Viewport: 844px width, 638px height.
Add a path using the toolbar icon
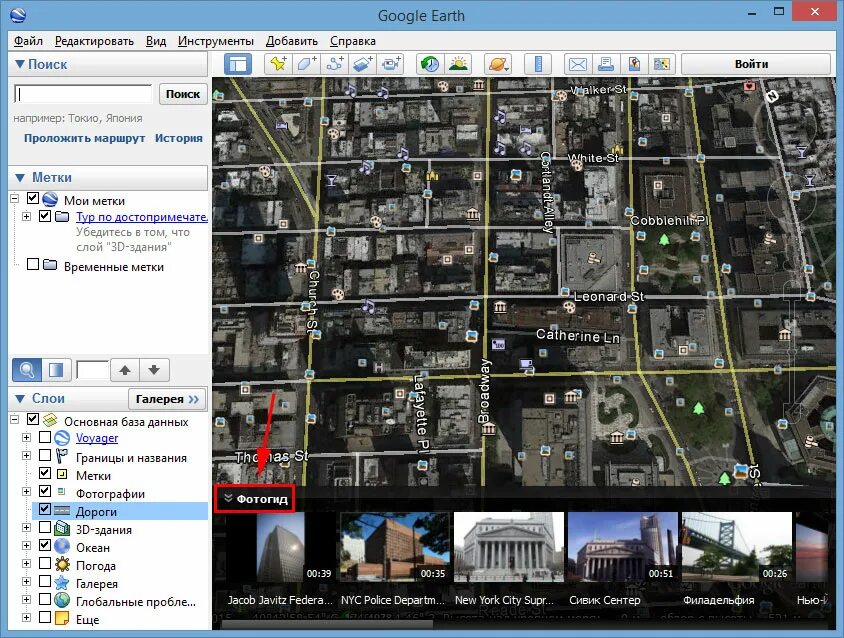(334, 64)
